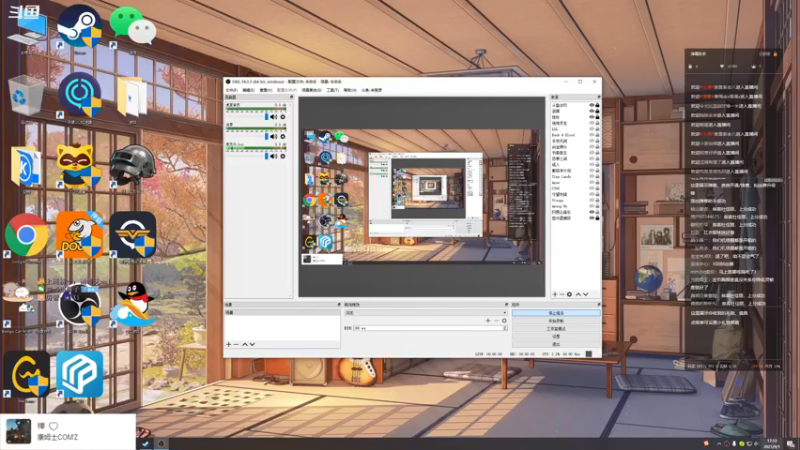The height and width of the screenshot is (450, 800).
Task: Adjust Mic/Aux volume slider handle
Action: tap(266, 156)
